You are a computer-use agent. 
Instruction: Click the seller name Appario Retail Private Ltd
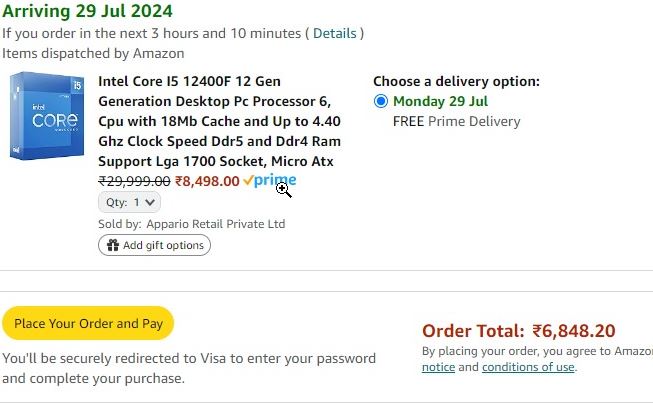216,224
